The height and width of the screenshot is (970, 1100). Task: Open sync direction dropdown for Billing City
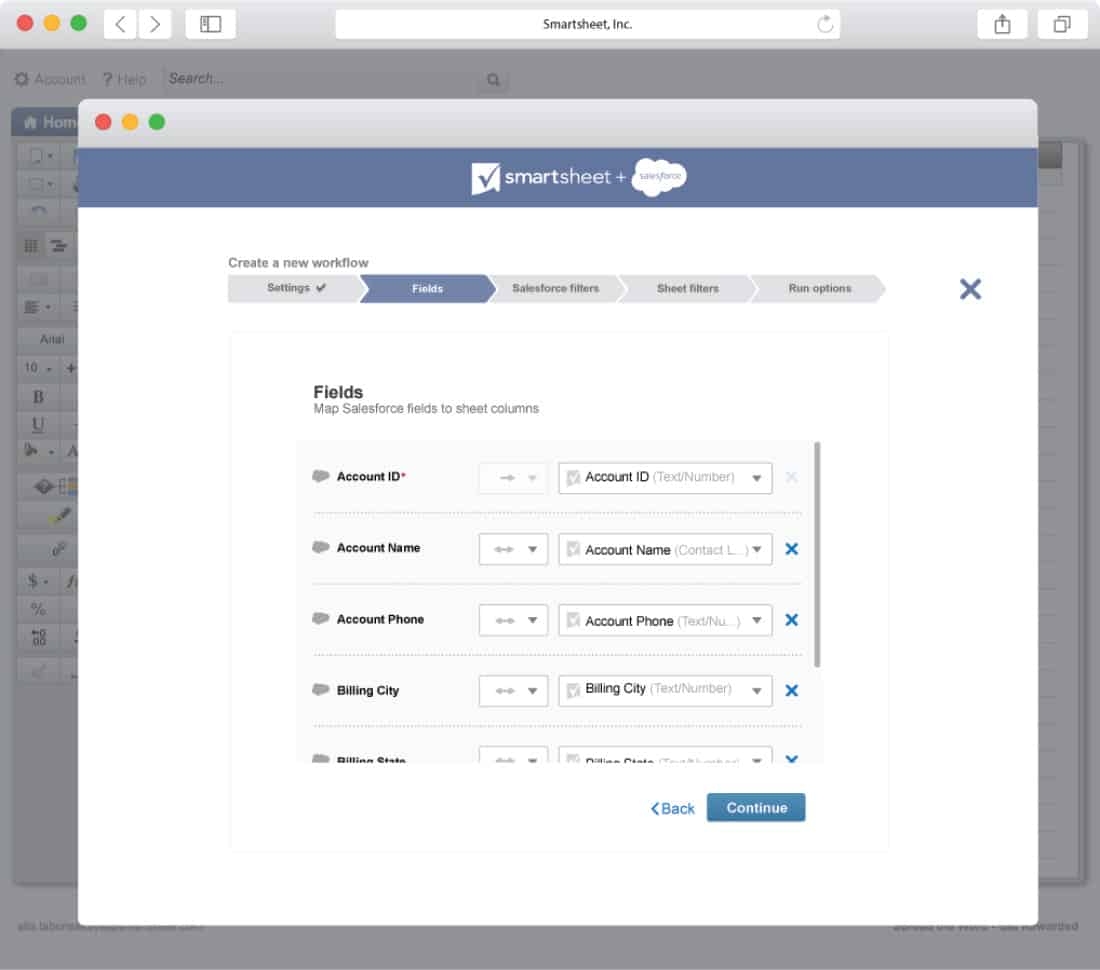click(x=513, y=691)
